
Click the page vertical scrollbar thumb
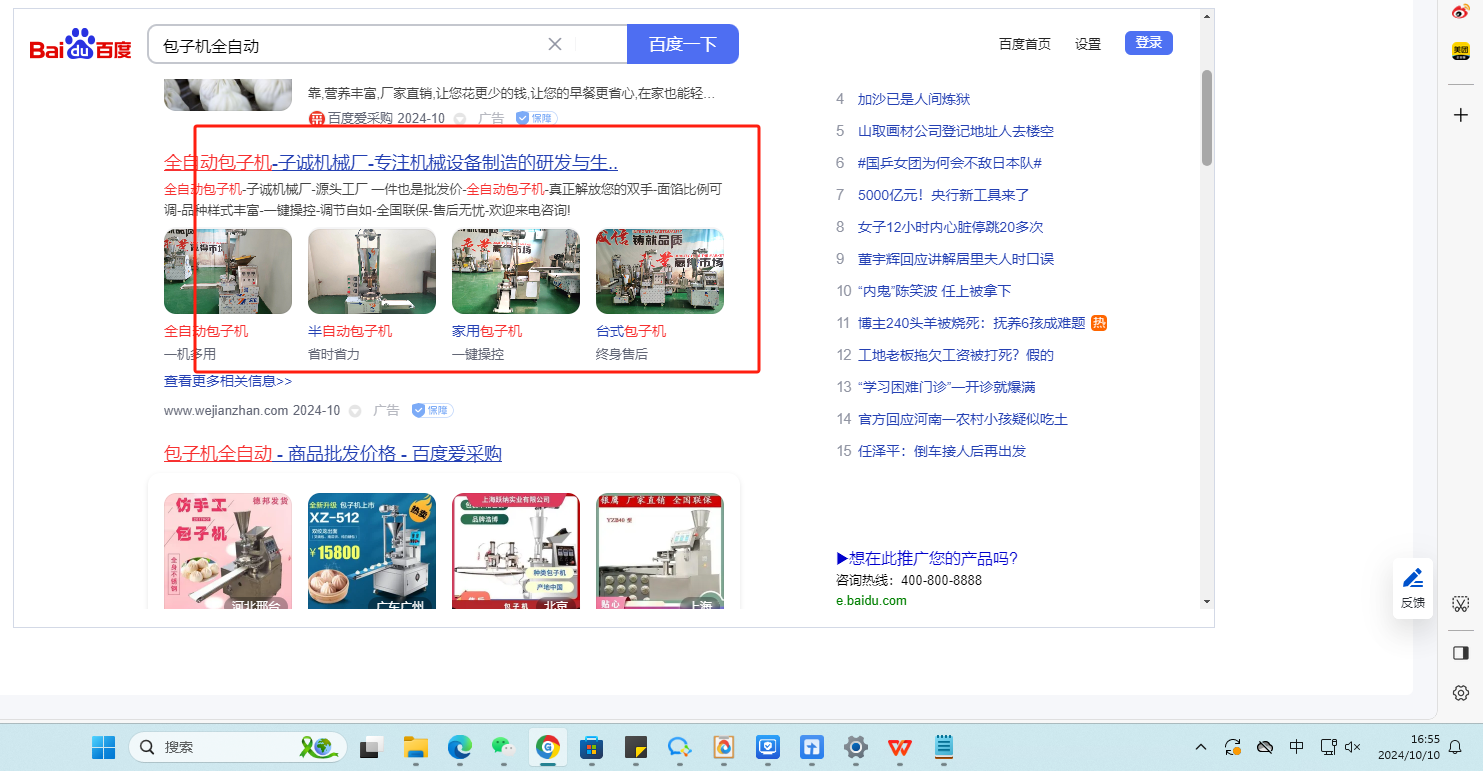pos(1207,118)
